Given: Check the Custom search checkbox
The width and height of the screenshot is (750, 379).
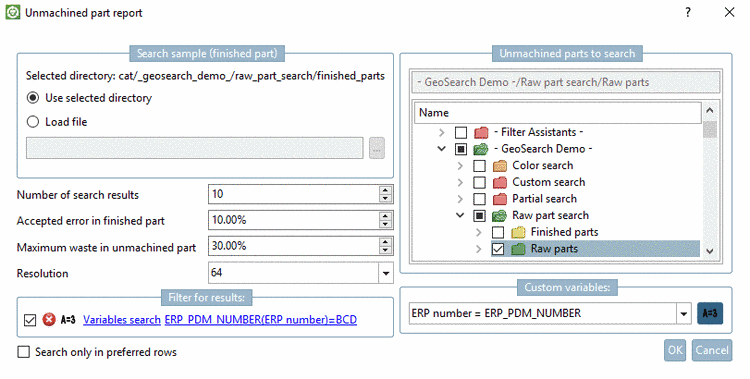Looking at the screenshot, I should click(479, 183).
